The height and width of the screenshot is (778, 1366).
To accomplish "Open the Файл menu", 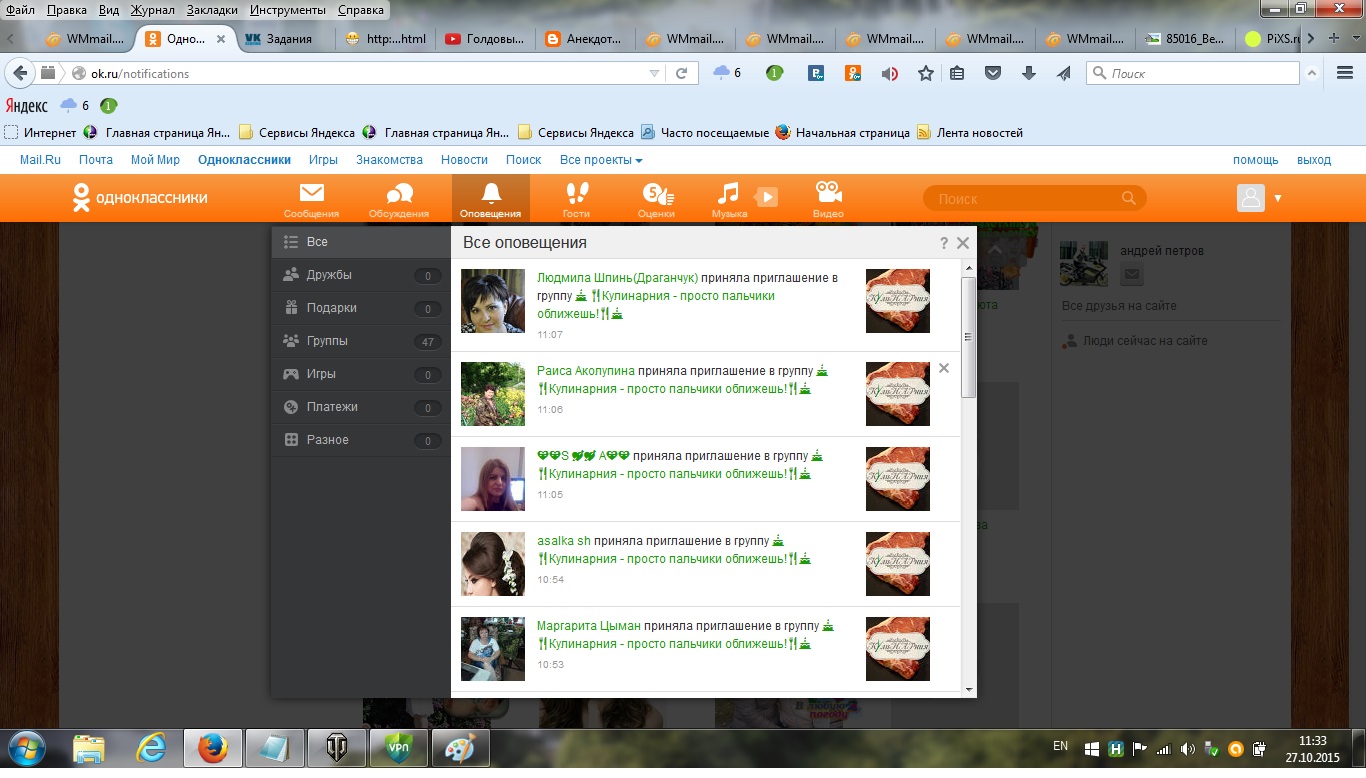I will pyautogui.click(x=20, y=9).
